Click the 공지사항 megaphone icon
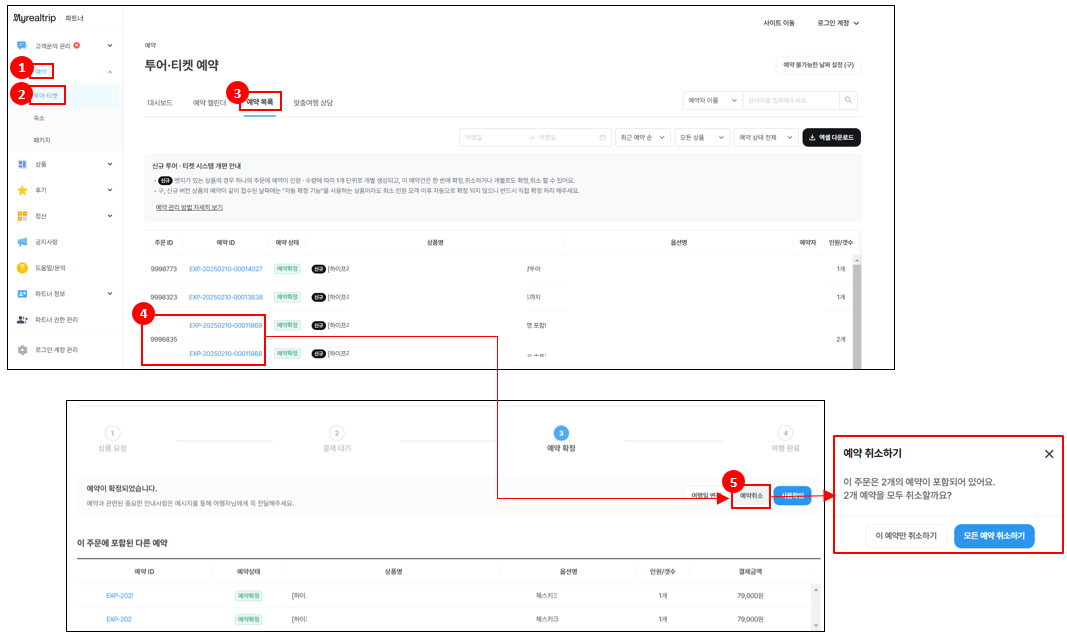Image resolution: width=1067 pixels, height=632 pixels. coord(22,242)
